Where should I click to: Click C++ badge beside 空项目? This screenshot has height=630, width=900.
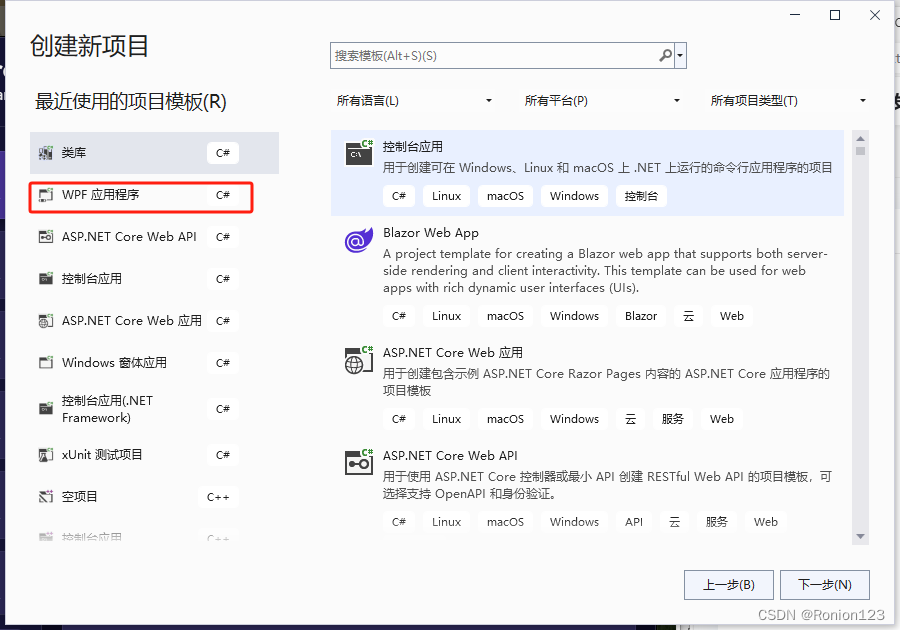pyautogui.click(x=218, y=497)
